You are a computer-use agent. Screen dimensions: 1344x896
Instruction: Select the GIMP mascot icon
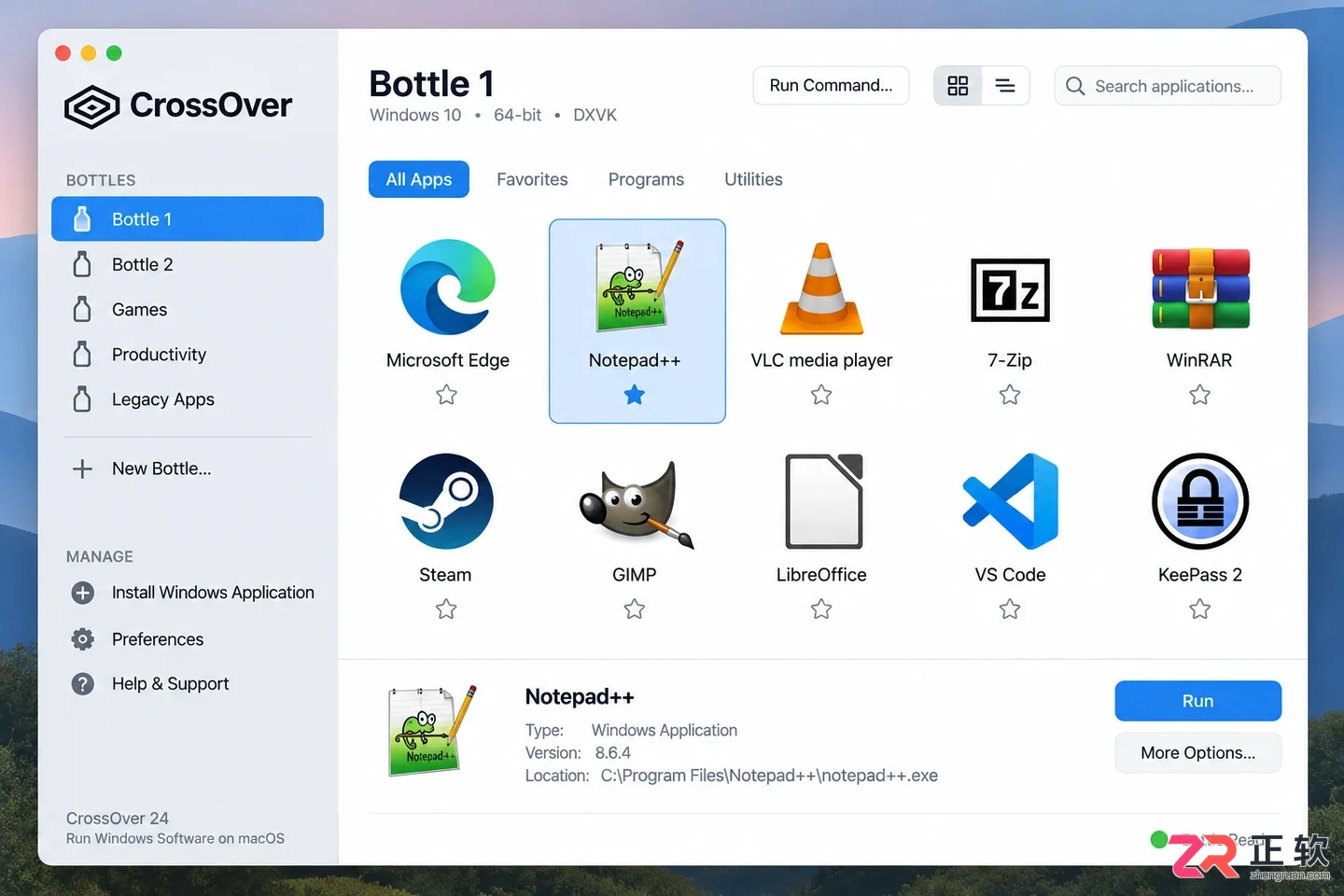[x=636, y=503]
